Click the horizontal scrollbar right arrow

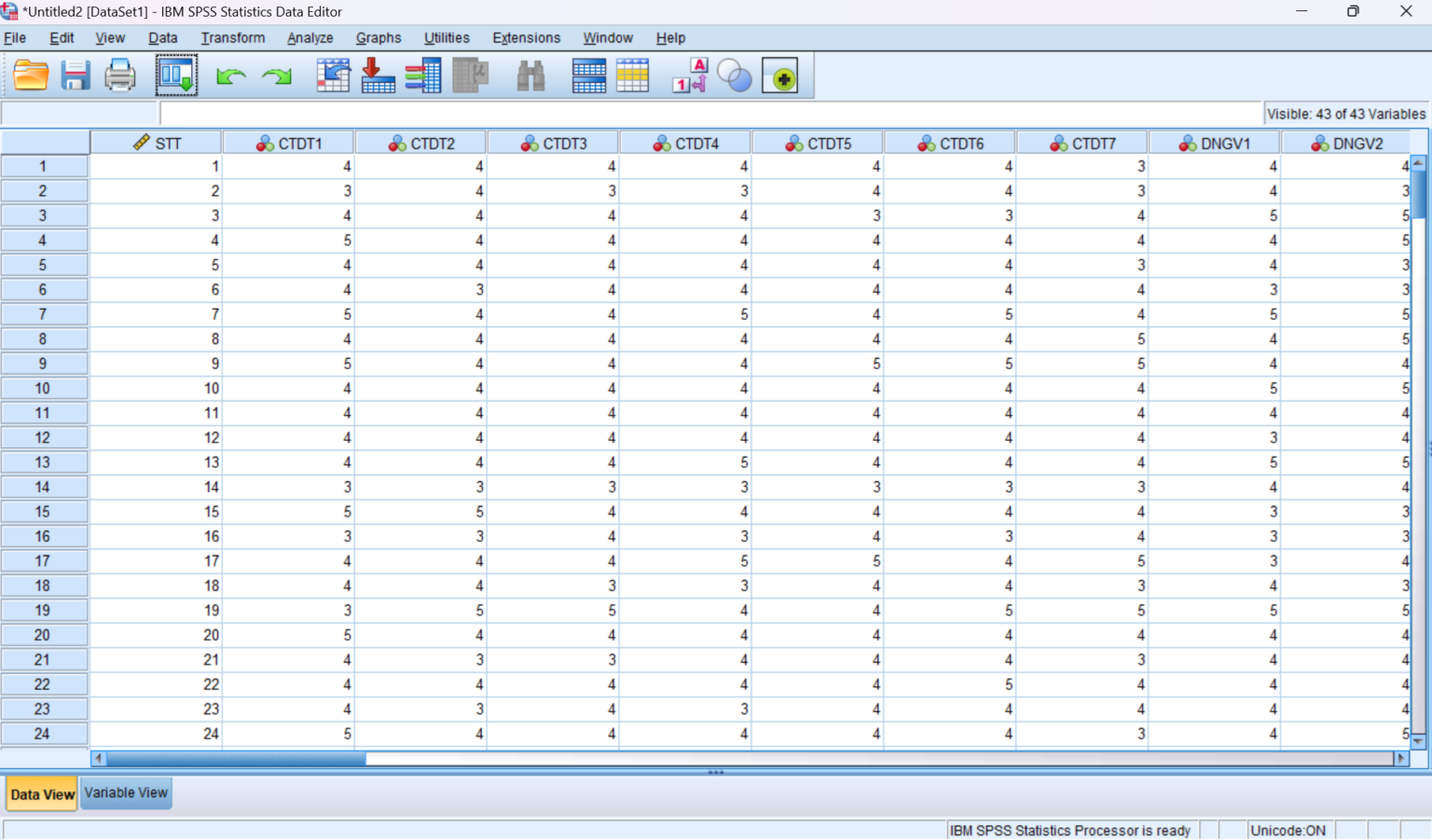(x=1400, y=758)
